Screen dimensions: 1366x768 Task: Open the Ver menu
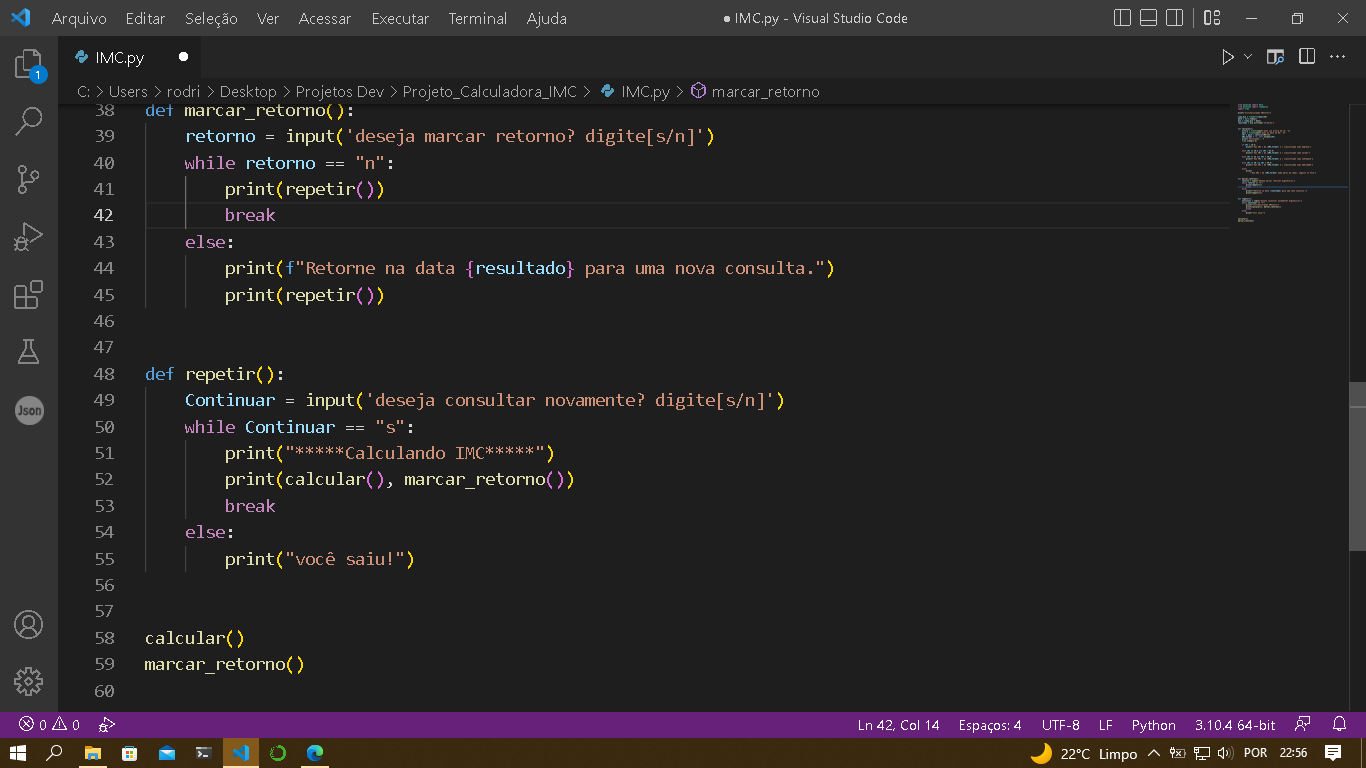268,18
